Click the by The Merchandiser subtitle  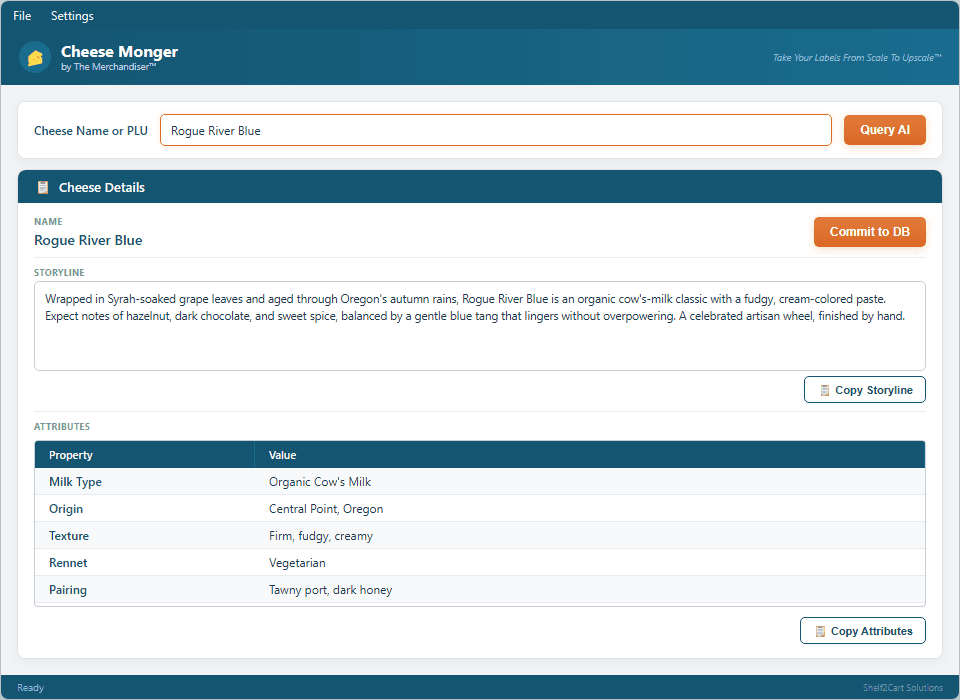point(108,67)
